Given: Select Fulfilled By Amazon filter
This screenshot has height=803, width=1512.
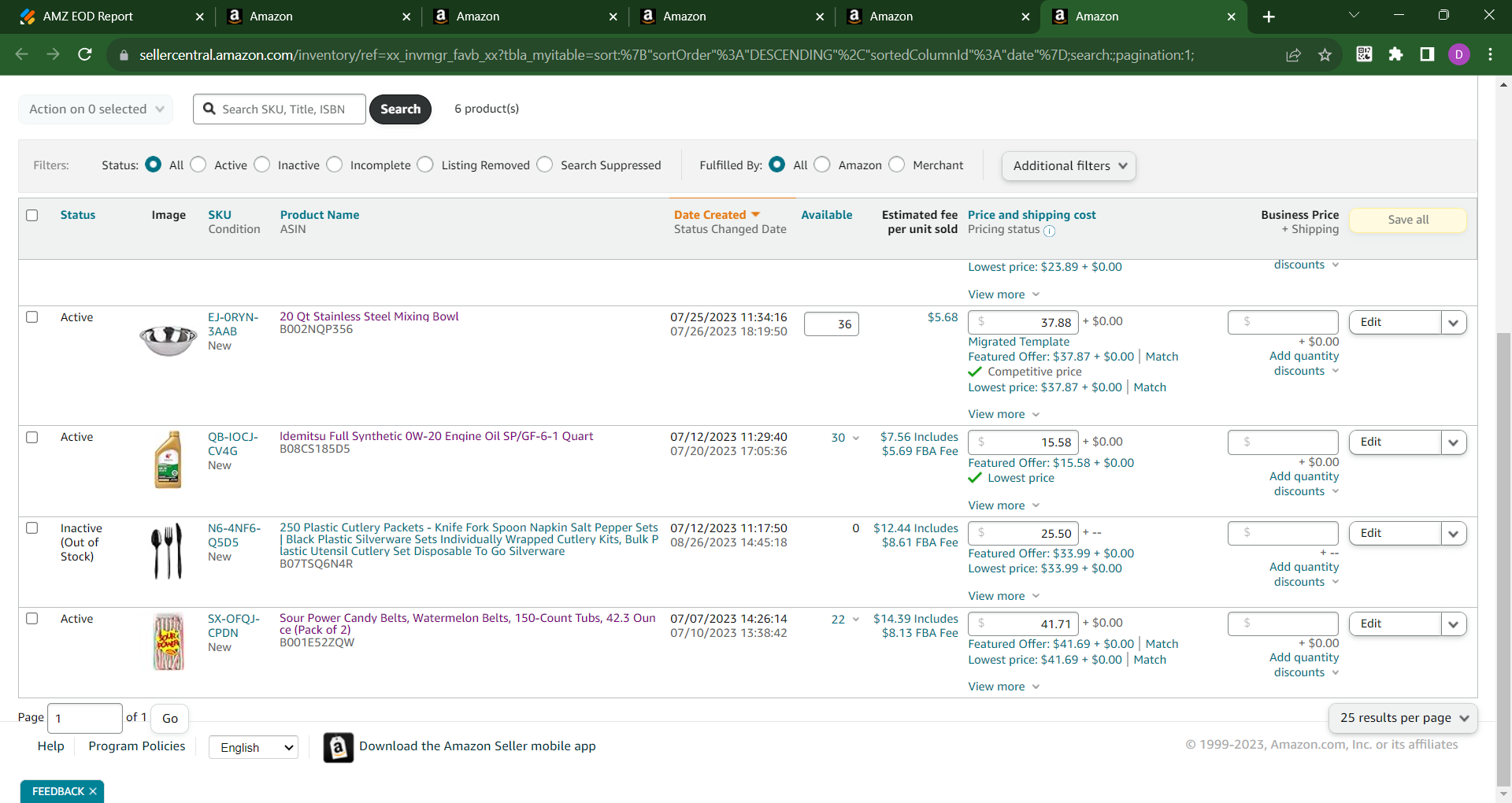Looking at the screenshot, I should (x=822, y=165).
